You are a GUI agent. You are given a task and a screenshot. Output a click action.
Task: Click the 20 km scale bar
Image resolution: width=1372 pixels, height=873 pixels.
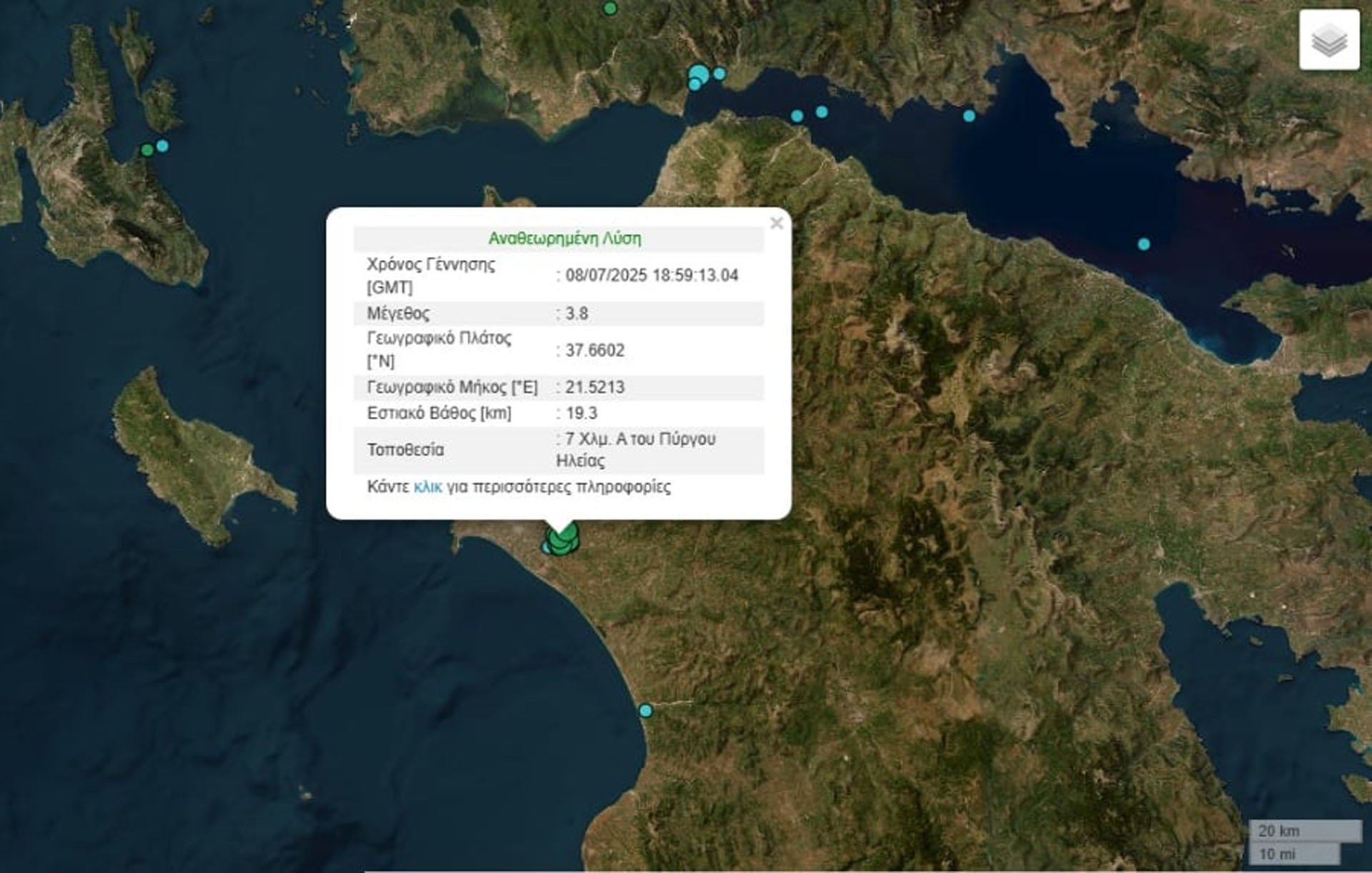1306,831
